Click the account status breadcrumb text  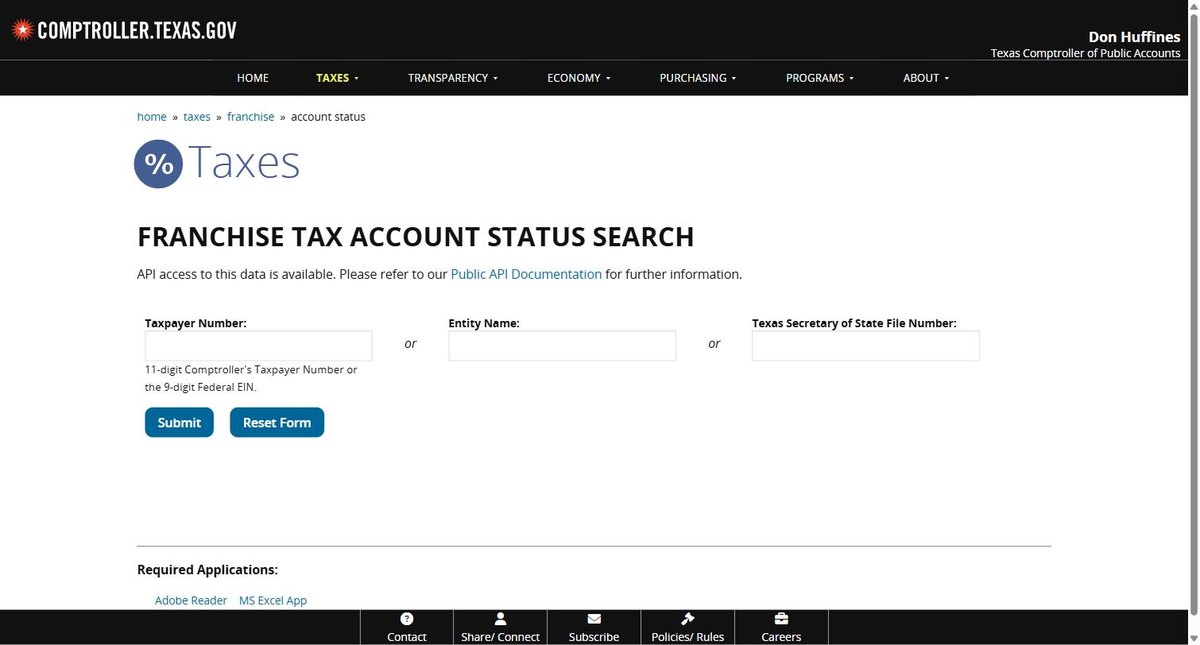[328, 117]
